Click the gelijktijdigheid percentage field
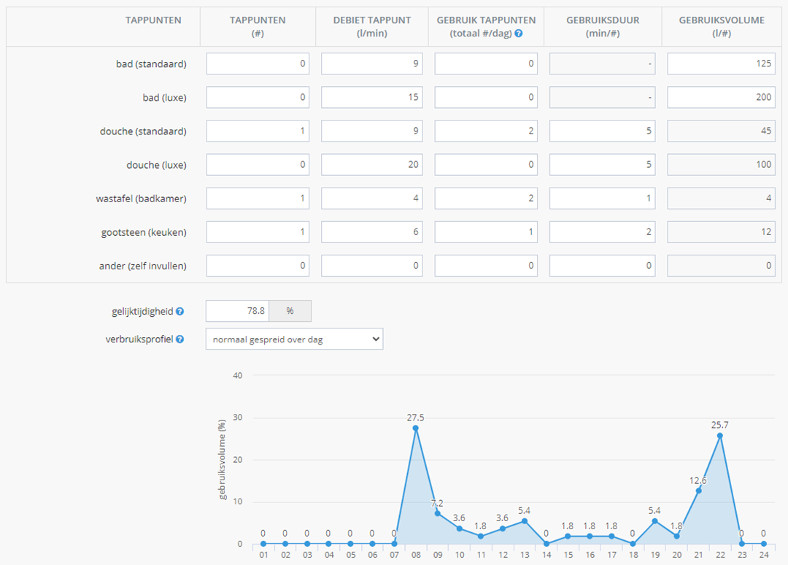788x565 pixels. [x=237, y=311]
